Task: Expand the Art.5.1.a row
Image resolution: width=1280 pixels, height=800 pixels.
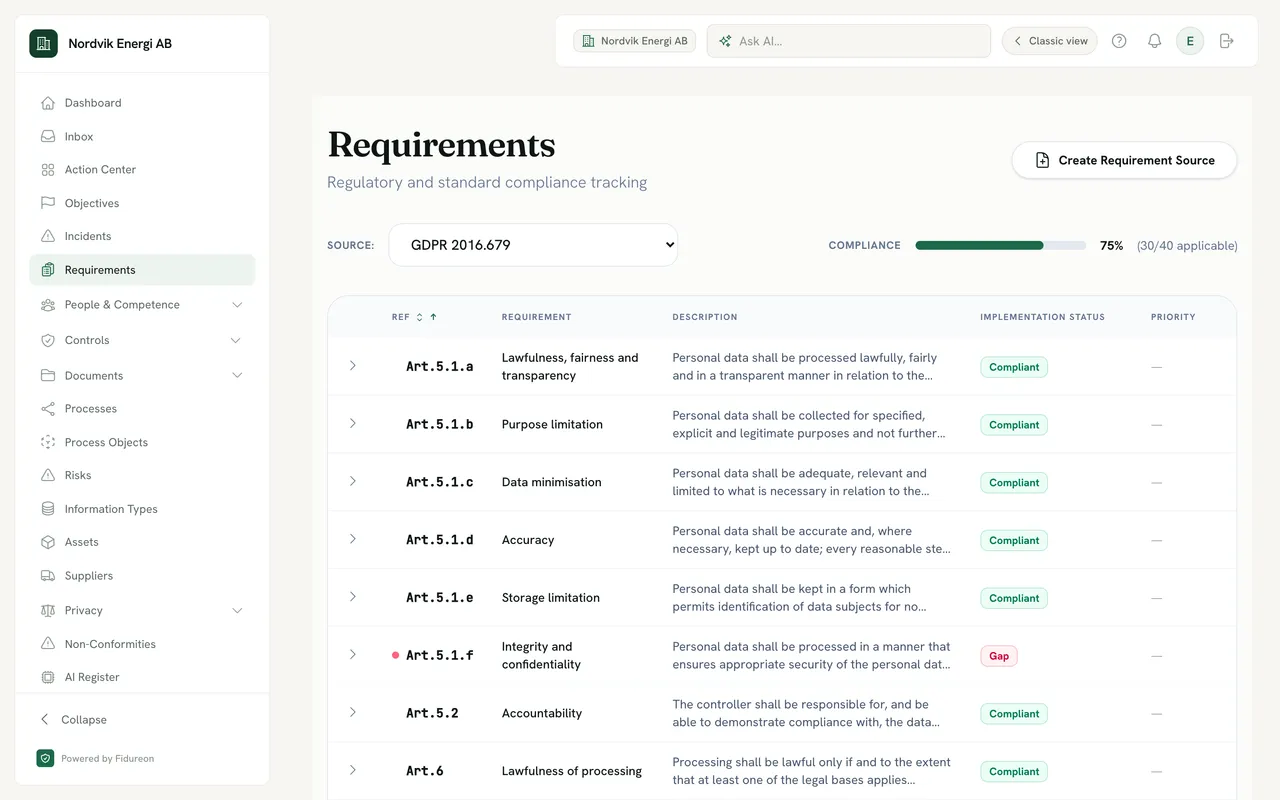Action: [x=352, y=366]
